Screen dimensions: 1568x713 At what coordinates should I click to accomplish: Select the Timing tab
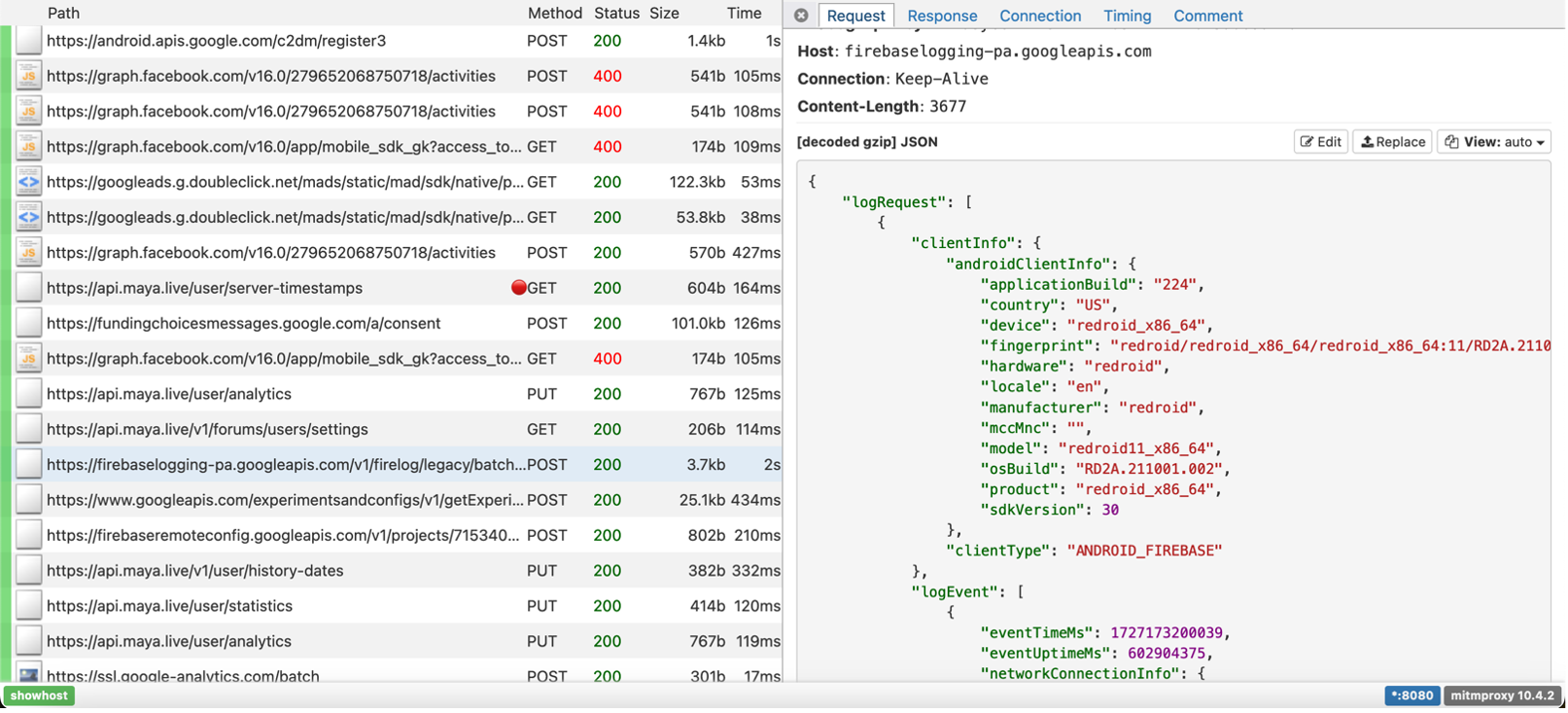point(1127,16)
